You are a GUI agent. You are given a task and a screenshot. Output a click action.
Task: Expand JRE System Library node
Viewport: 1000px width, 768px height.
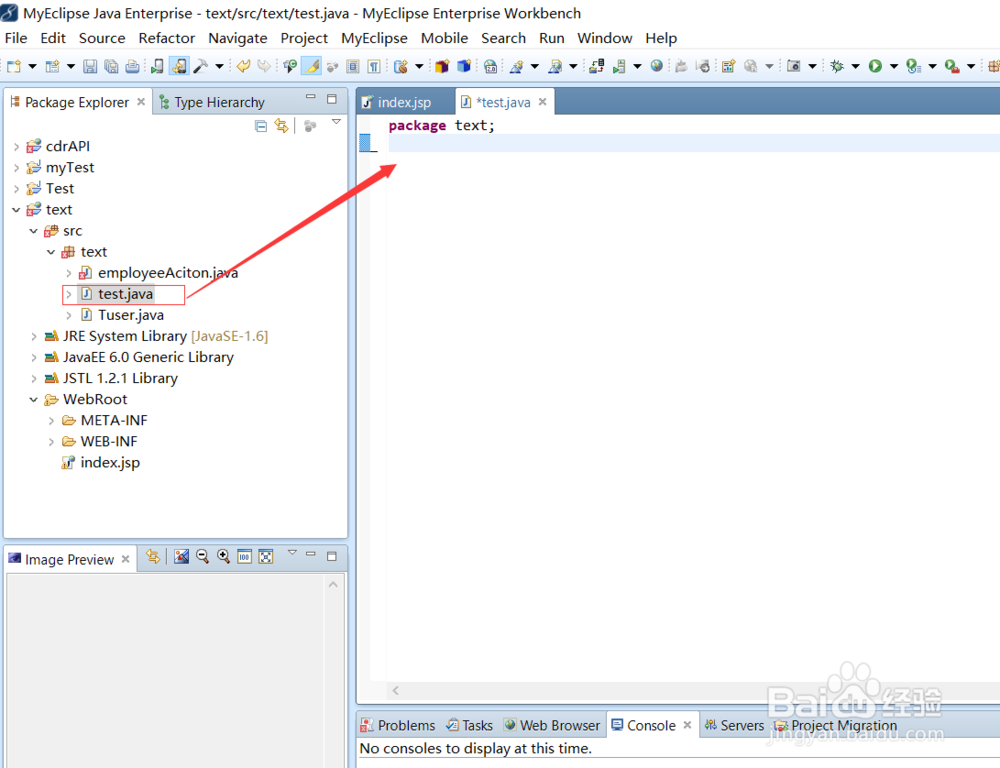[33, 336]
